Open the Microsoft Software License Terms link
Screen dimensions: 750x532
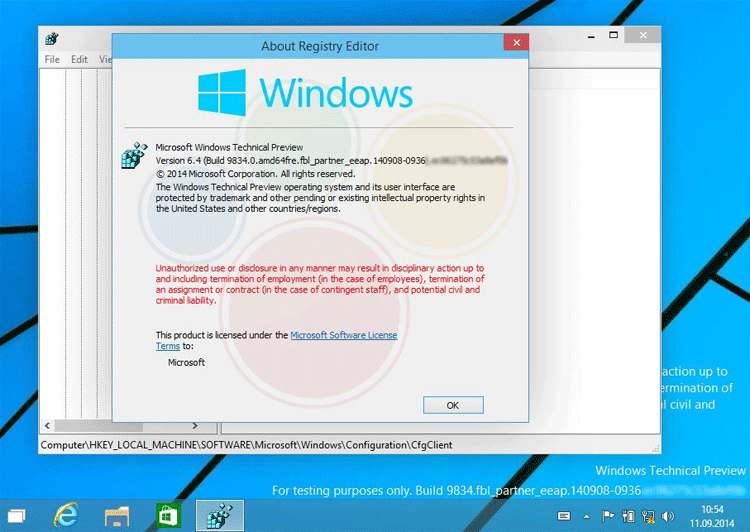343,335
